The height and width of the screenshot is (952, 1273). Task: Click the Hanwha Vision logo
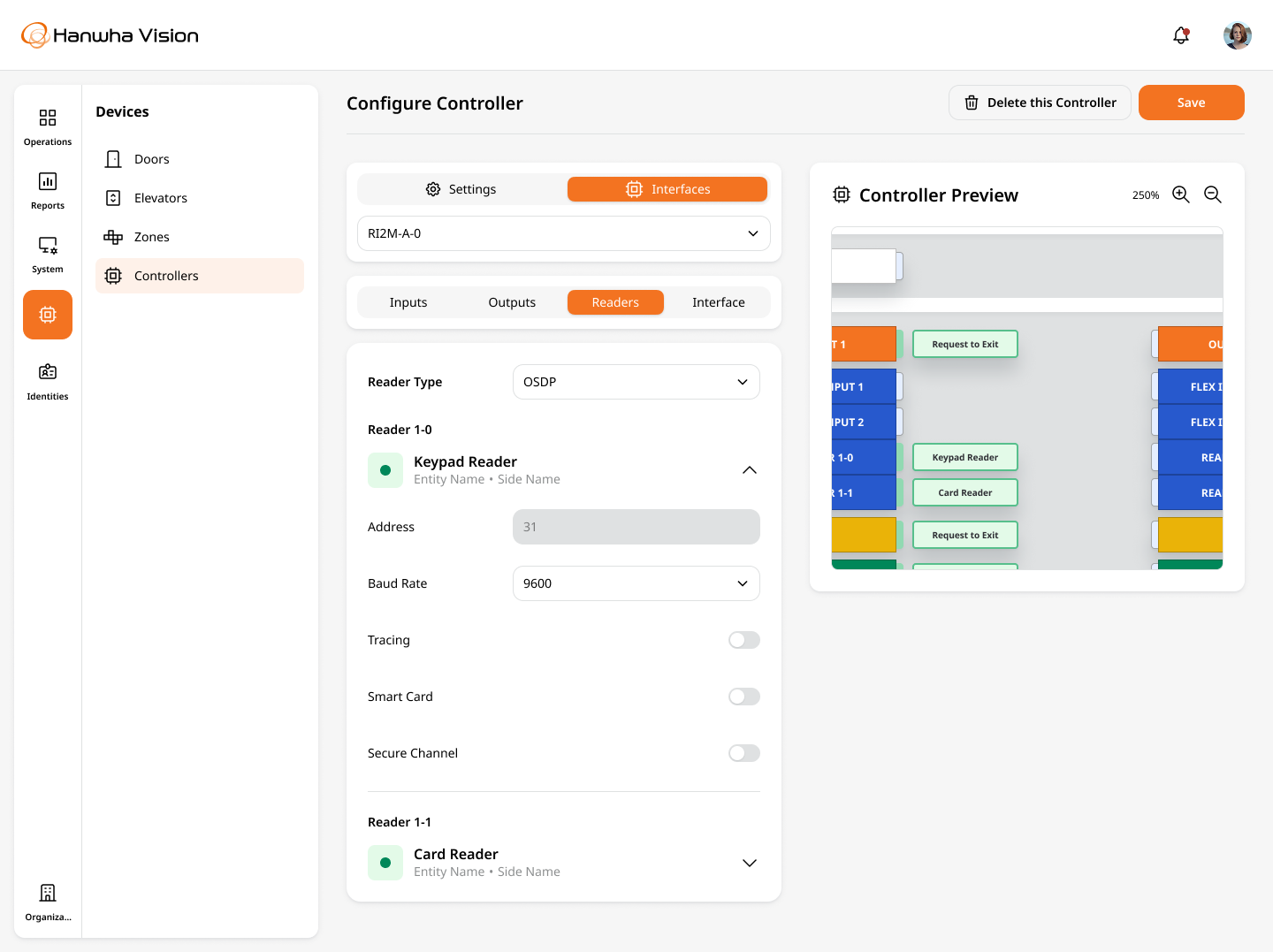[110, 35]
